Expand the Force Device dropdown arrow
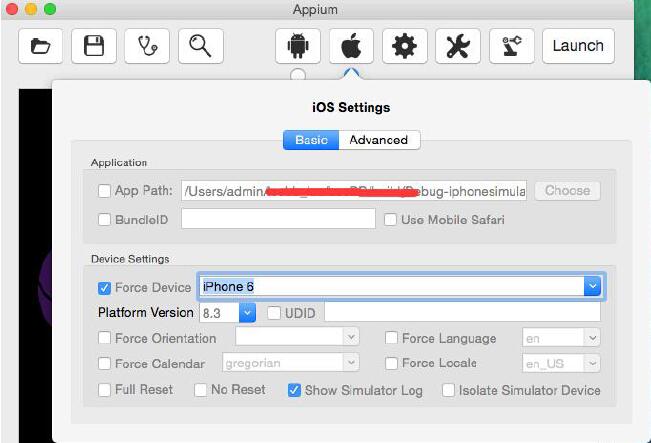Viewport: 651px width, 443px height. pos(592,286)
